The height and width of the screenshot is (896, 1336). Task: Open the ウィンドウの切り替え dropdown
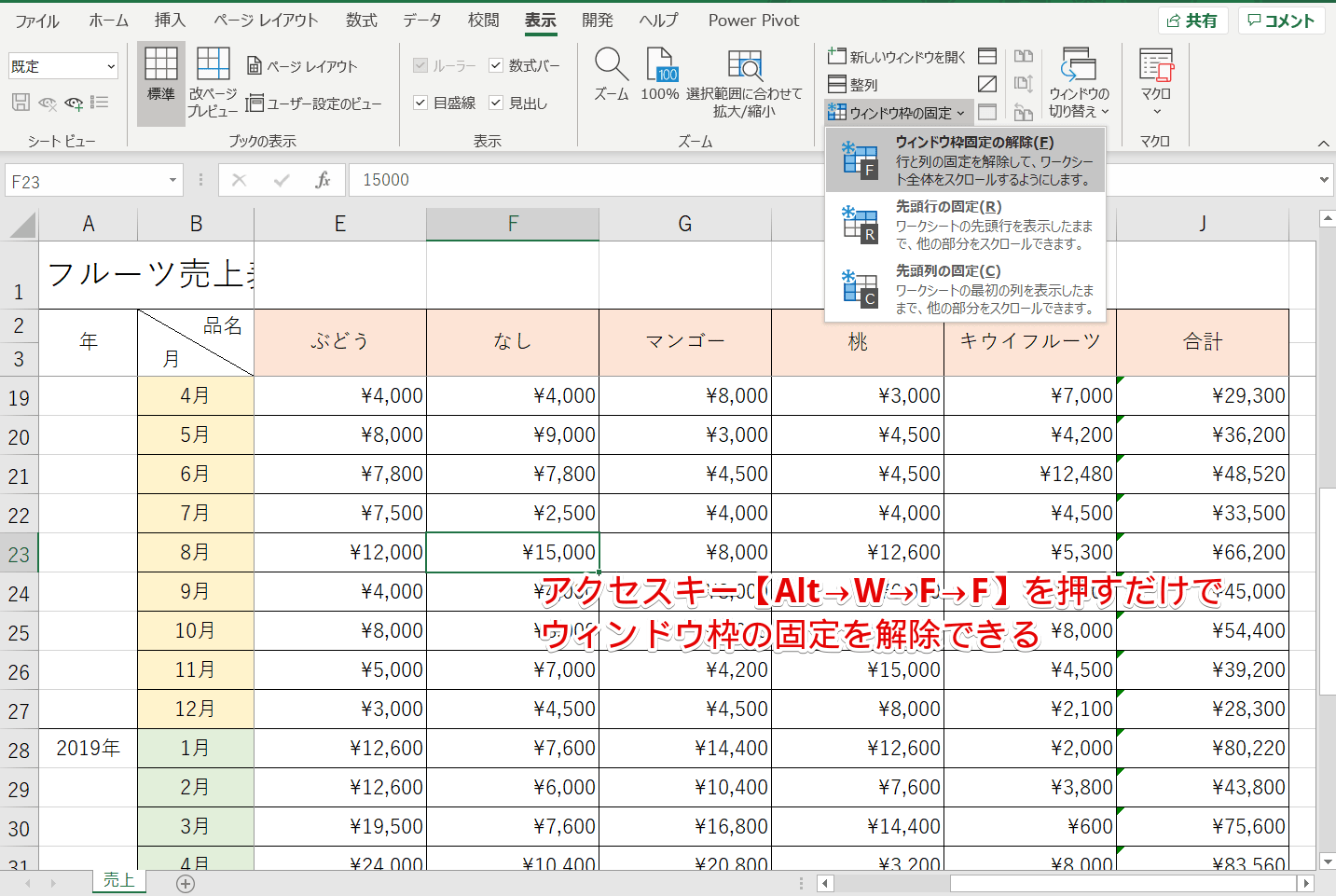coord(1079,84)
